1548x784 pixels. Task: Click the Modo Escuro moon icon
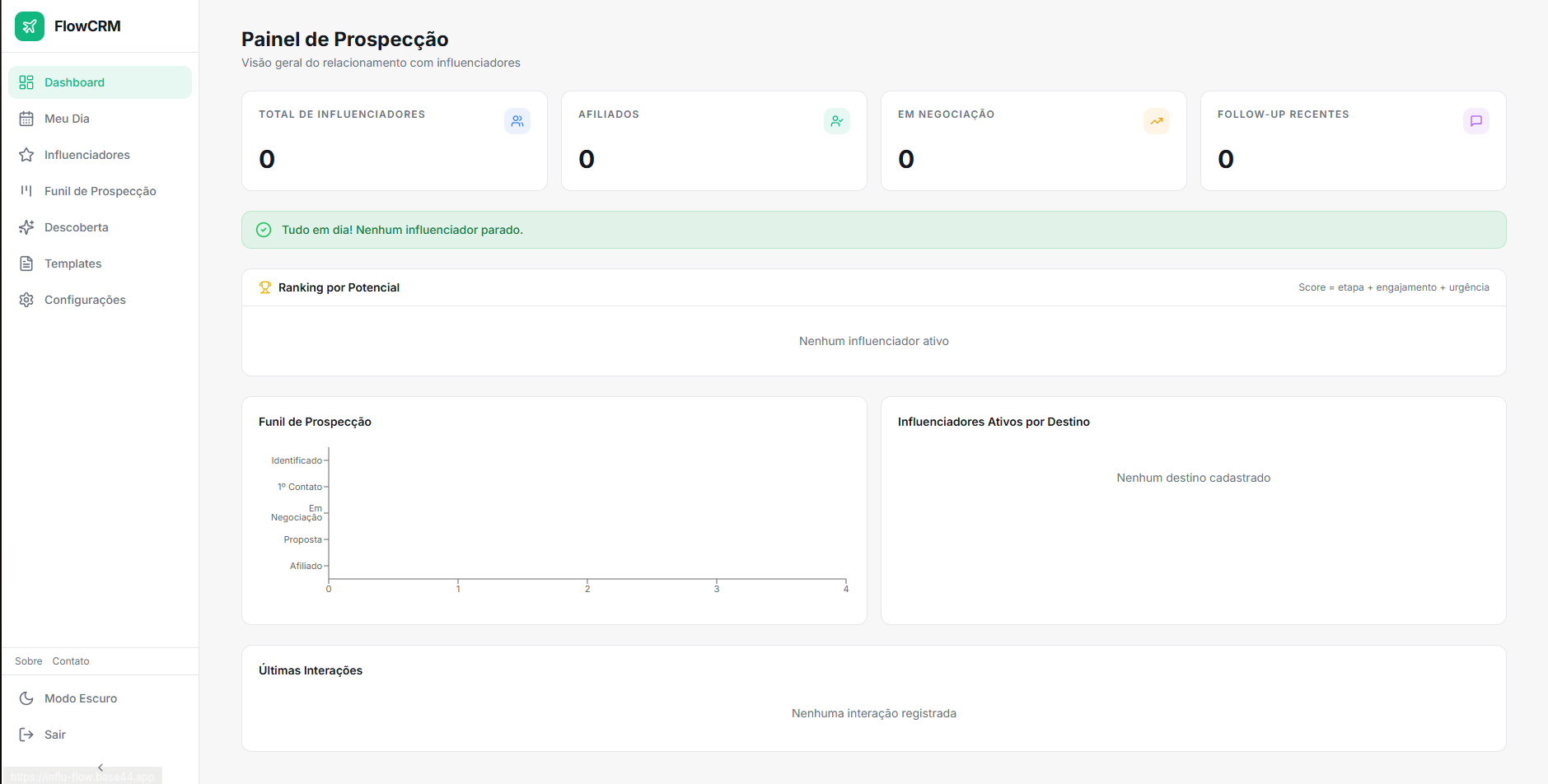point(26,698)
